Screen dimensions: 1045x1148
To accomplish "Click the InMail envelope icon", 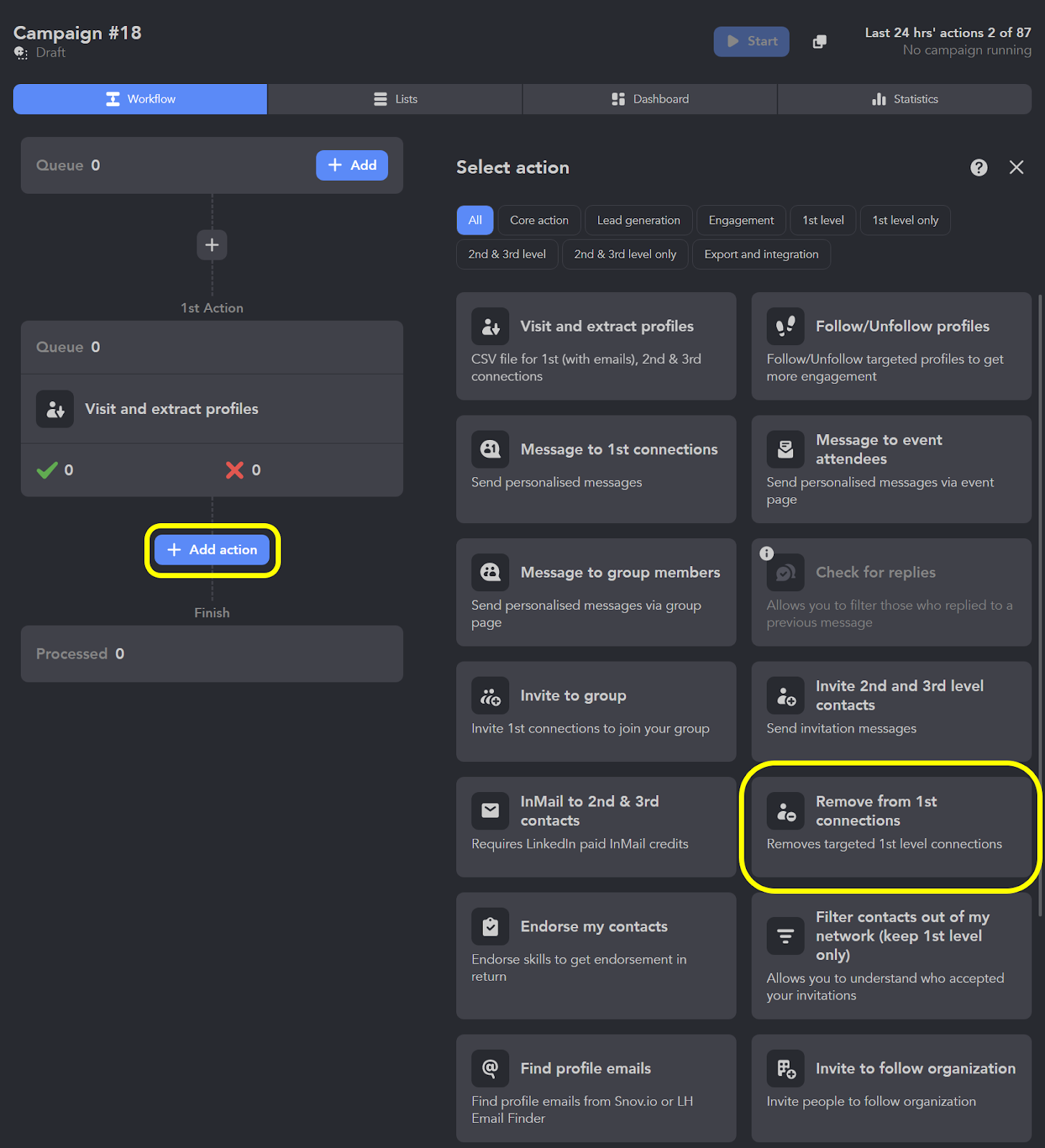I will [490, 811].
